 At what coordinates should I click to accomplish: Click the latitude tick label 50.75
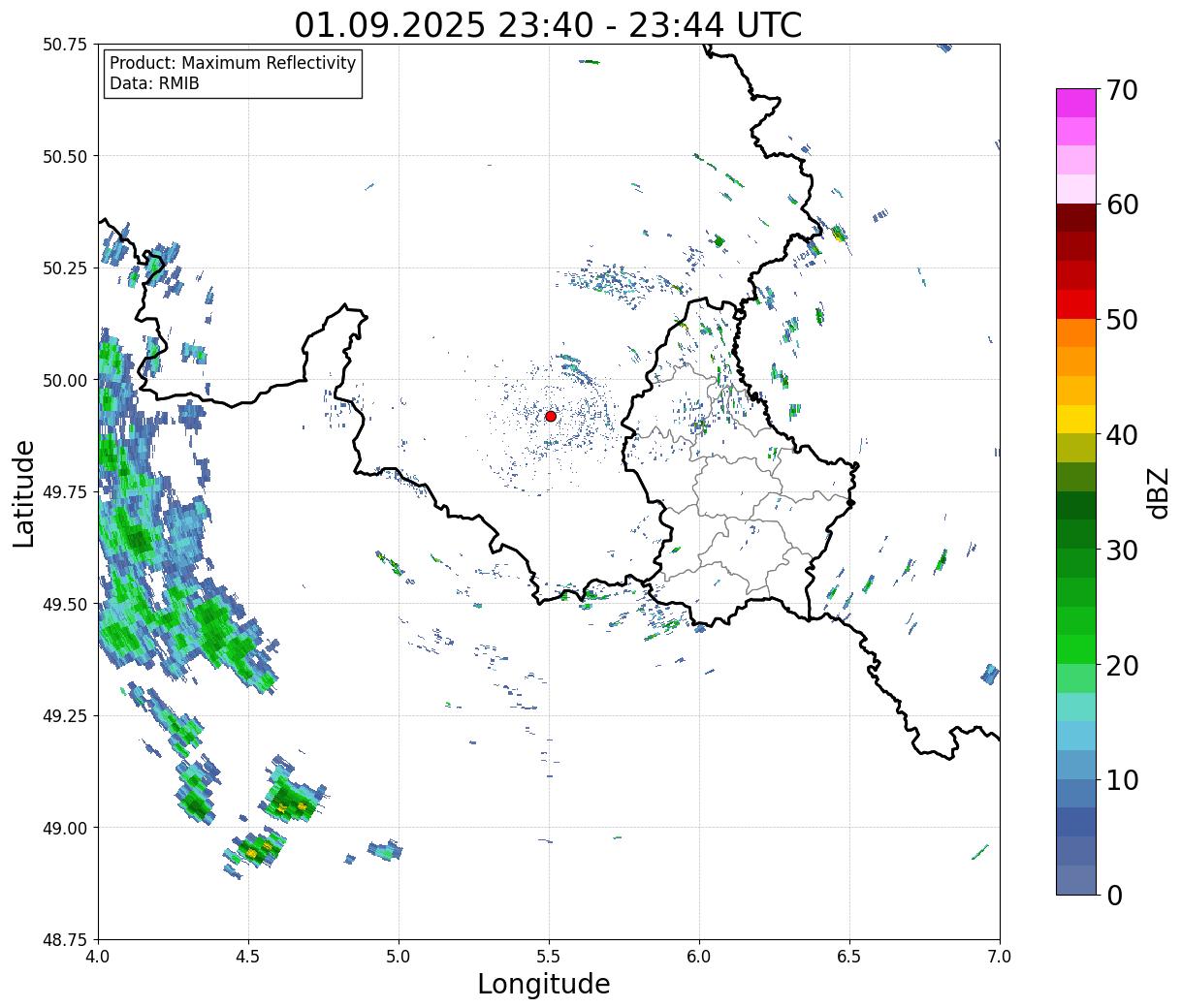[x=65, y=45]
